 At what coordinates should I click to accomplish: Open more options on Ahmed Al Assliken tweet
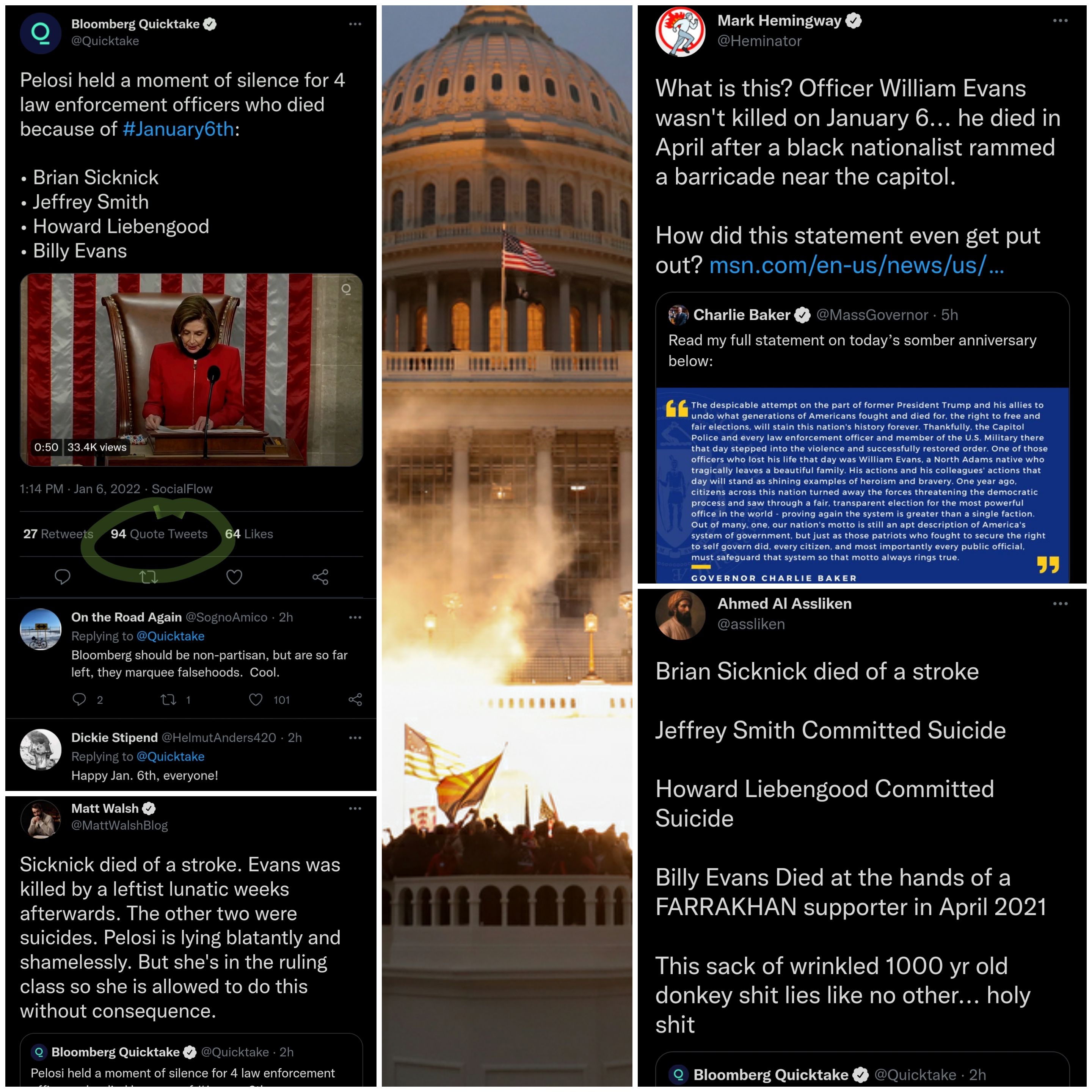click(x=1061, y=604)
